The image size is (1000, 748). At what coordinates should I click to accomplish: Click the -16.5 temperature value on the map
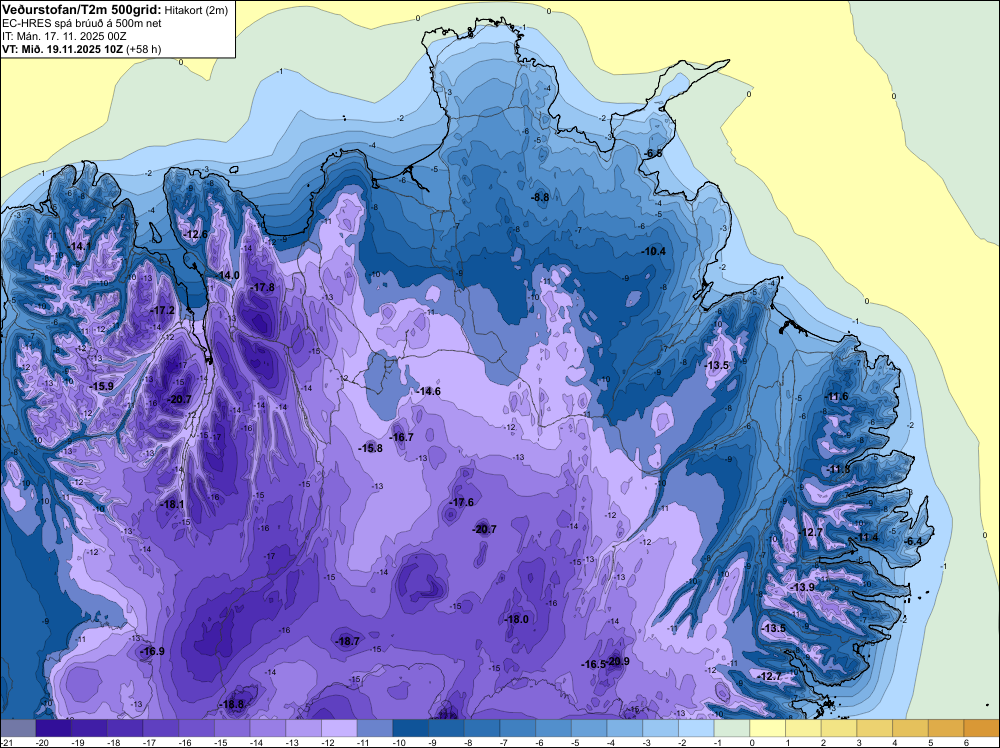click(x=593, y=664)
